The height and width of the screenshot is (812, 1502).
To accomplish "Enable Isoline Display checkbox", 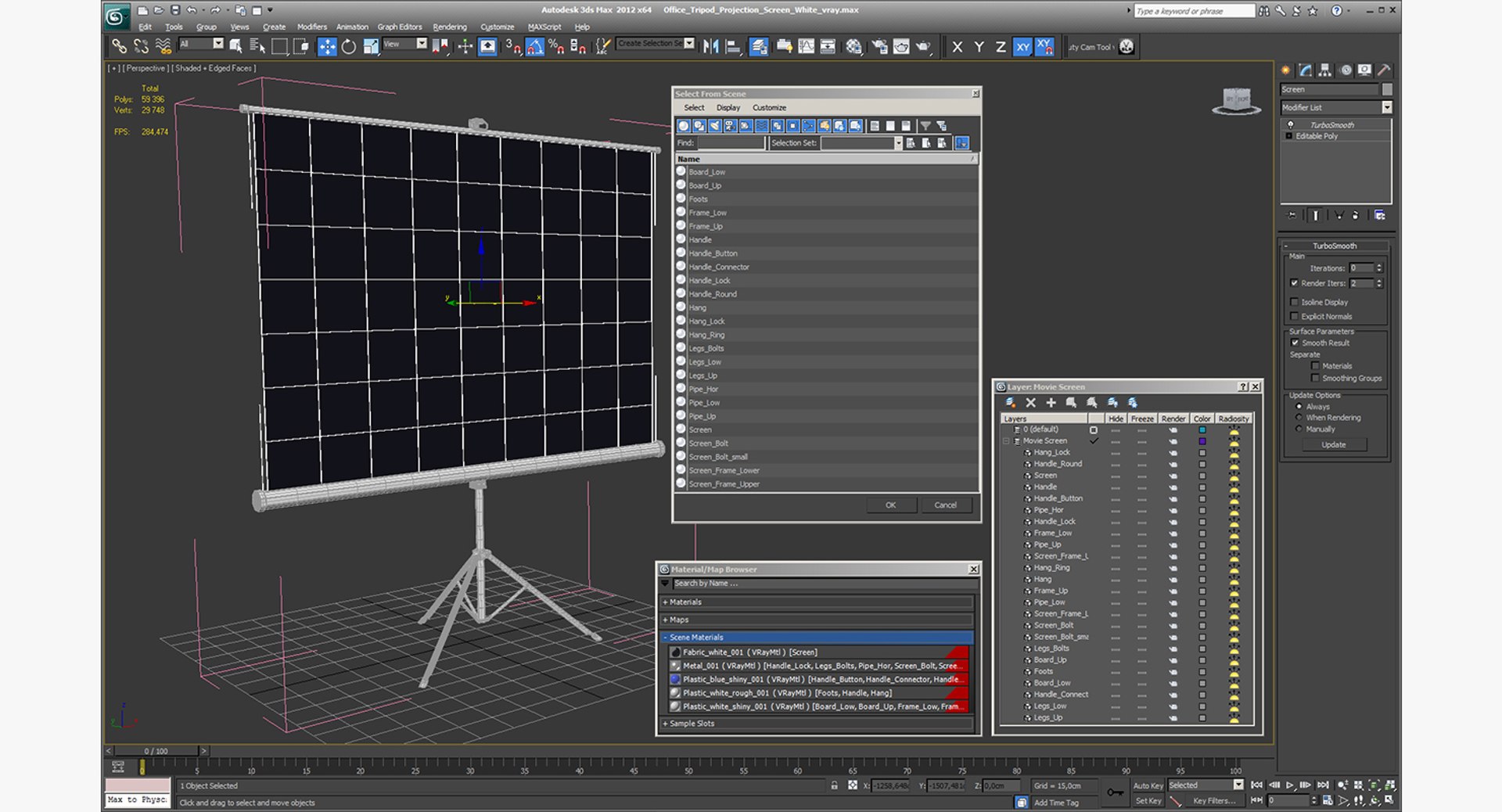I will pyautogui.click(x=1295, y=302).
